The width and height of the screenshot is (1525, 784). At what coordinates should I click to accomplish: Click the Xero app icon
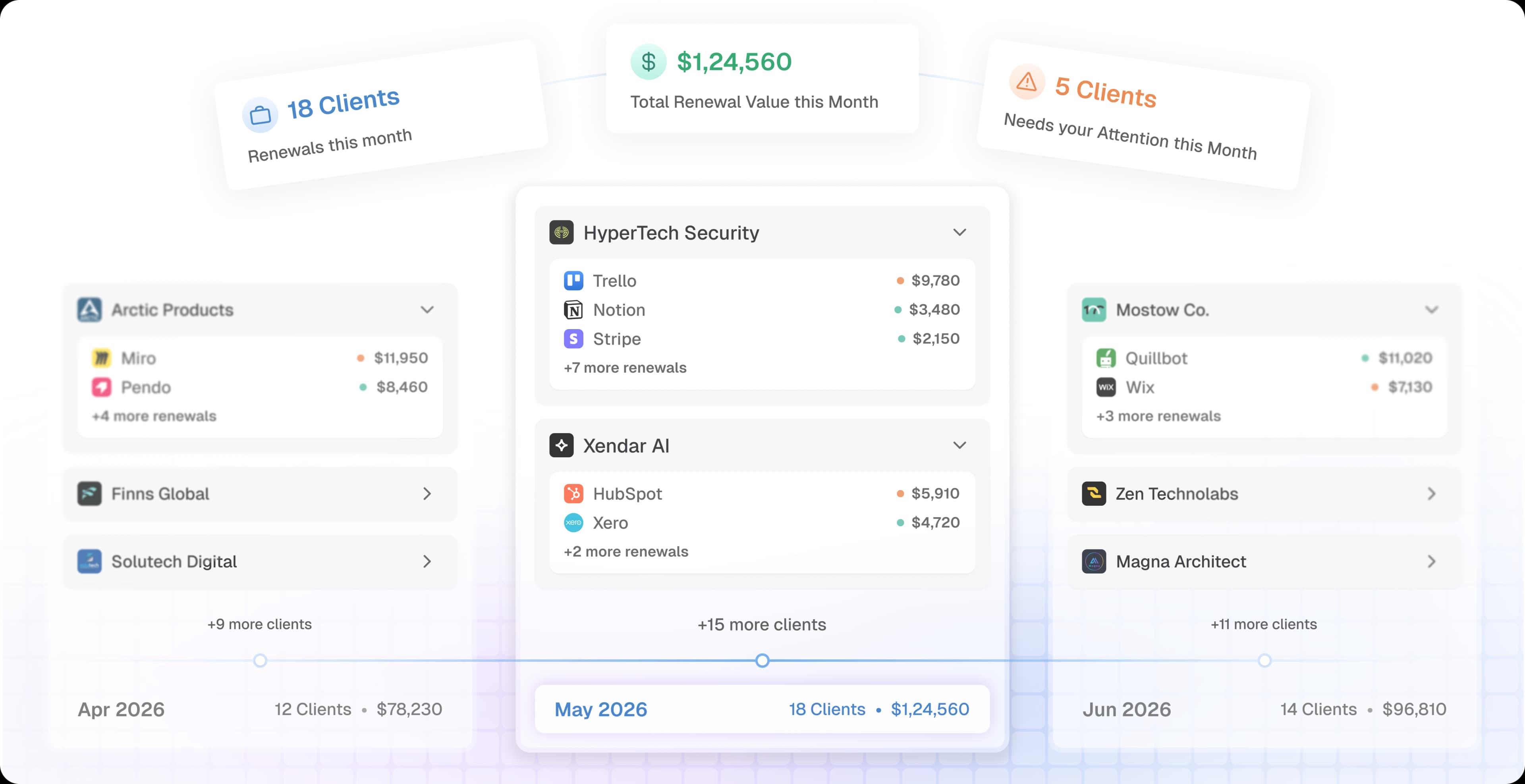573,522
